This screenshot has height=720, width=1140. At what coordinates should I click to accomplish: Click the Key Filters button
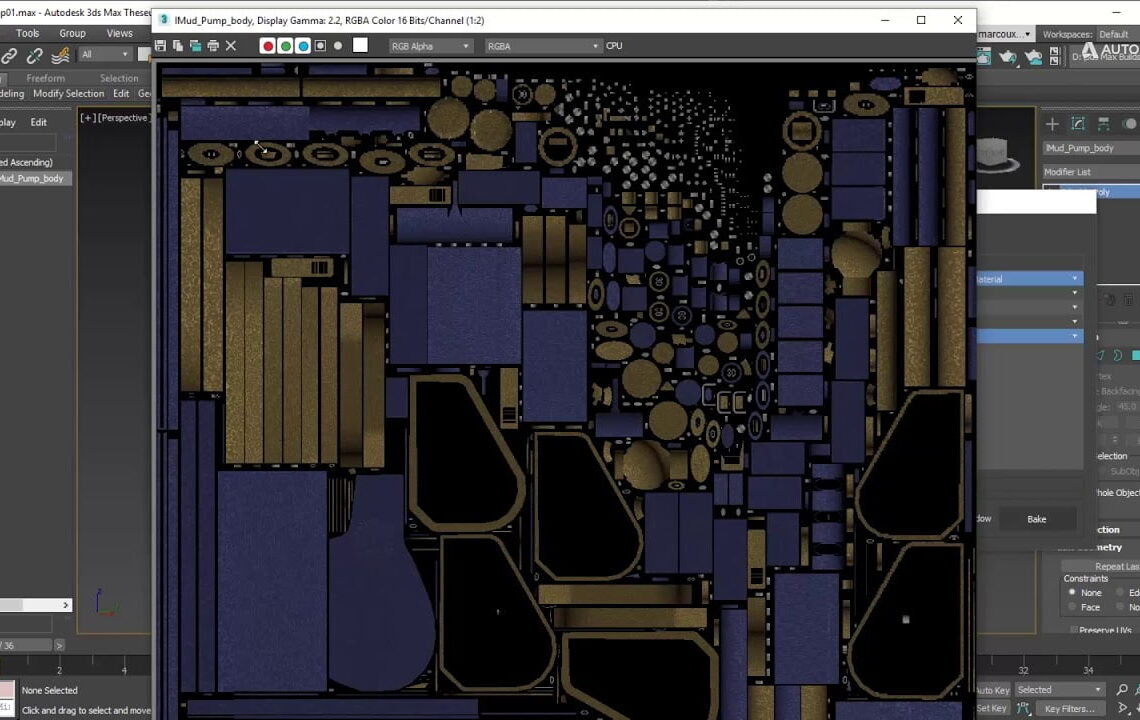point(1068,709)
